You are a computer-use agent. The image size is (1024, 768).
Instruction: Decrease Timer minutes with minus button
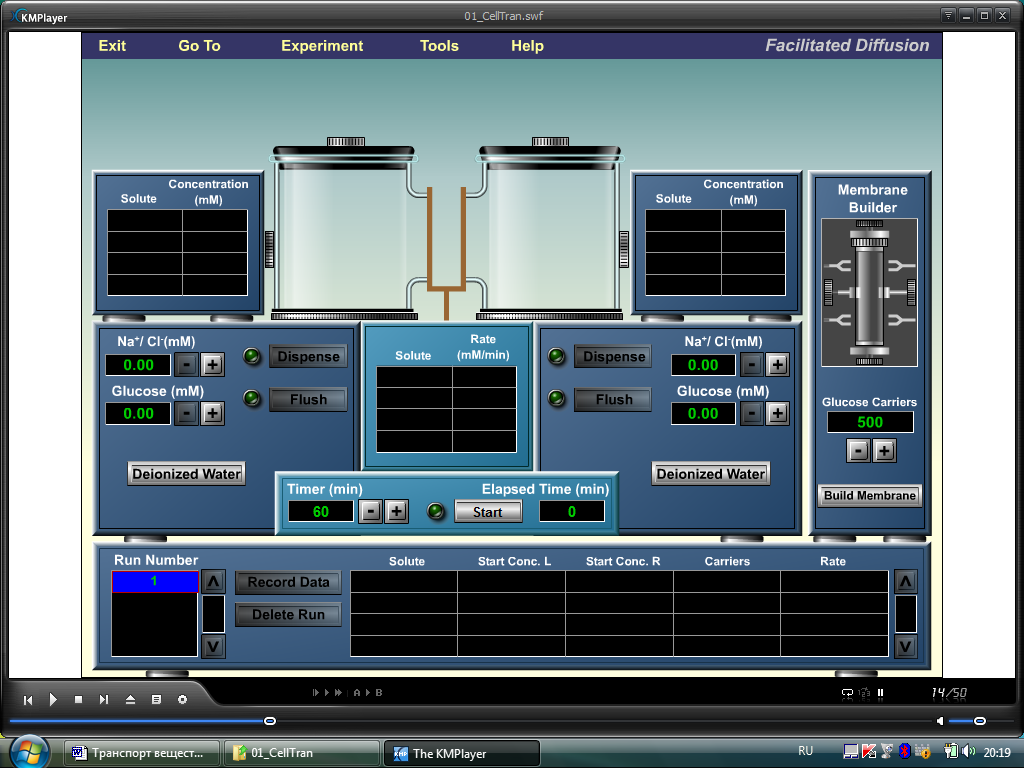[x=370, y=511]
